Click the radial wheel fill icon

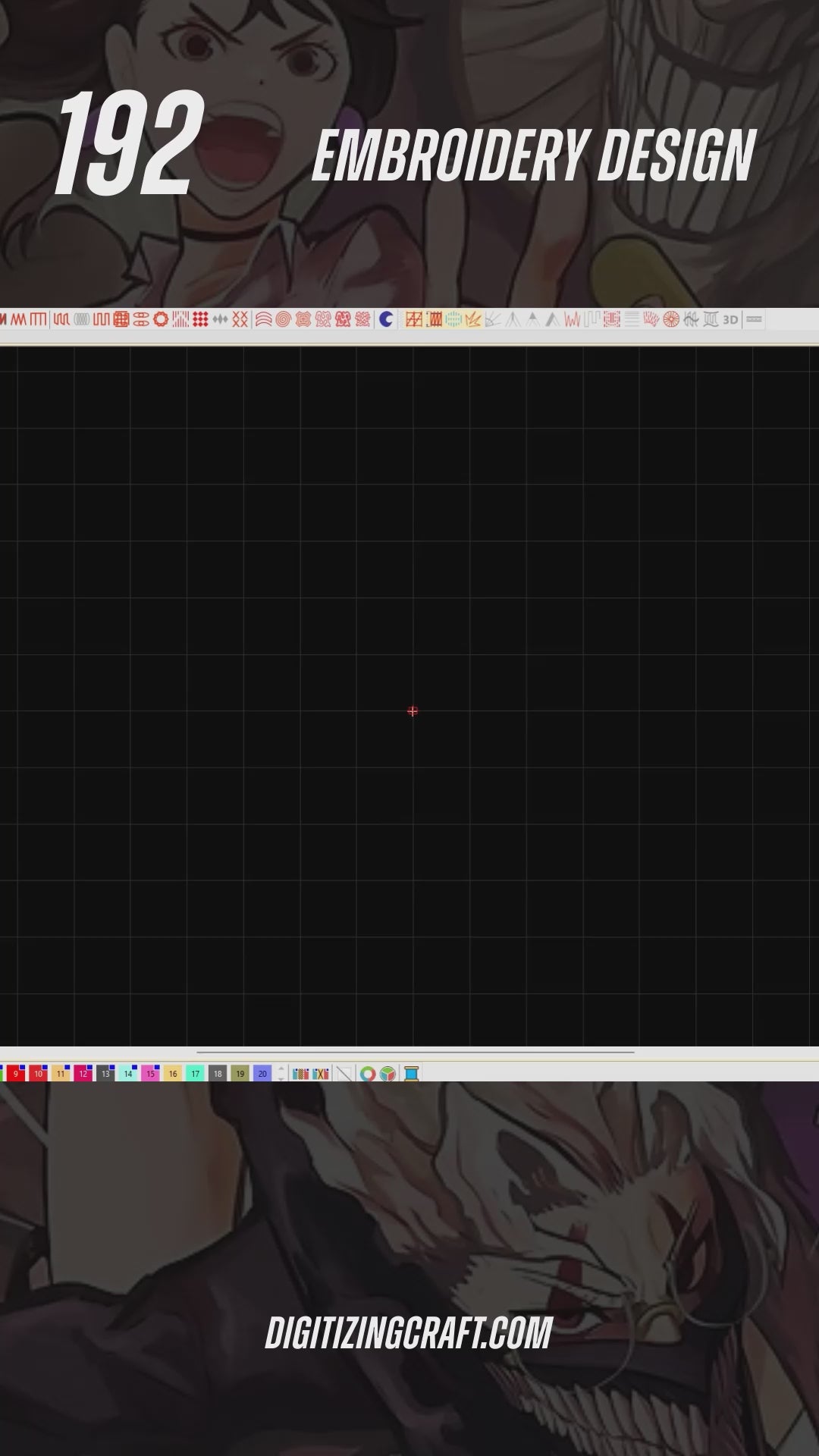(x=671, y=320)
